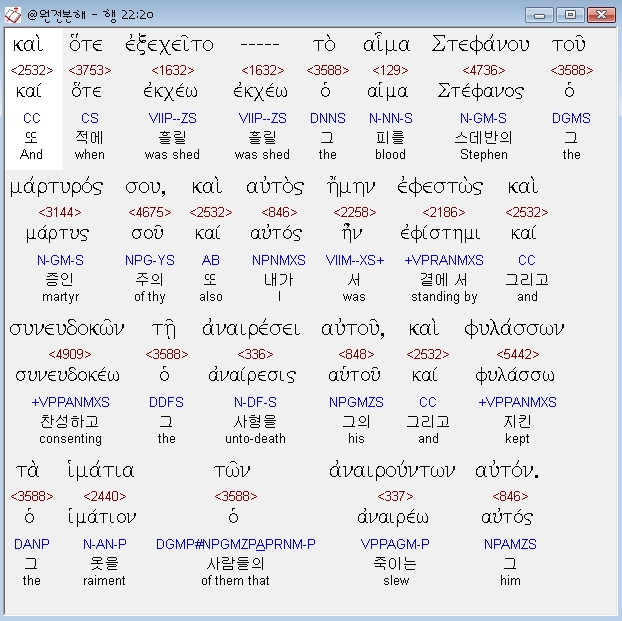Click the parsing code VIIM--XS+
The image size is (622, 621).
pos(355,260)
